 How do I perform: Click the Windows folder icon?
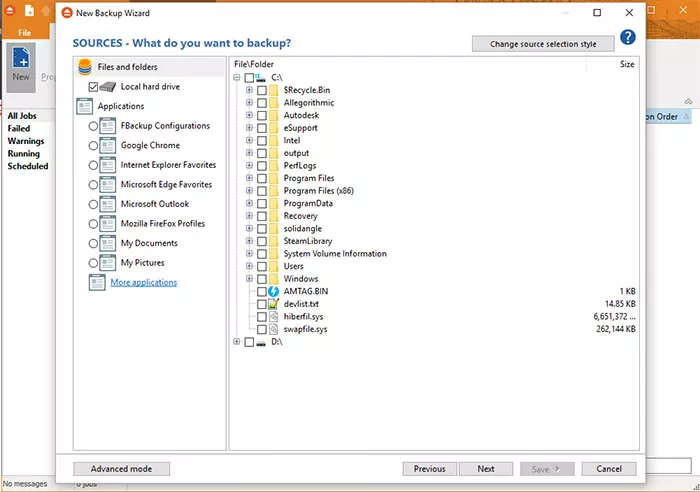click(x=273, y=279)
